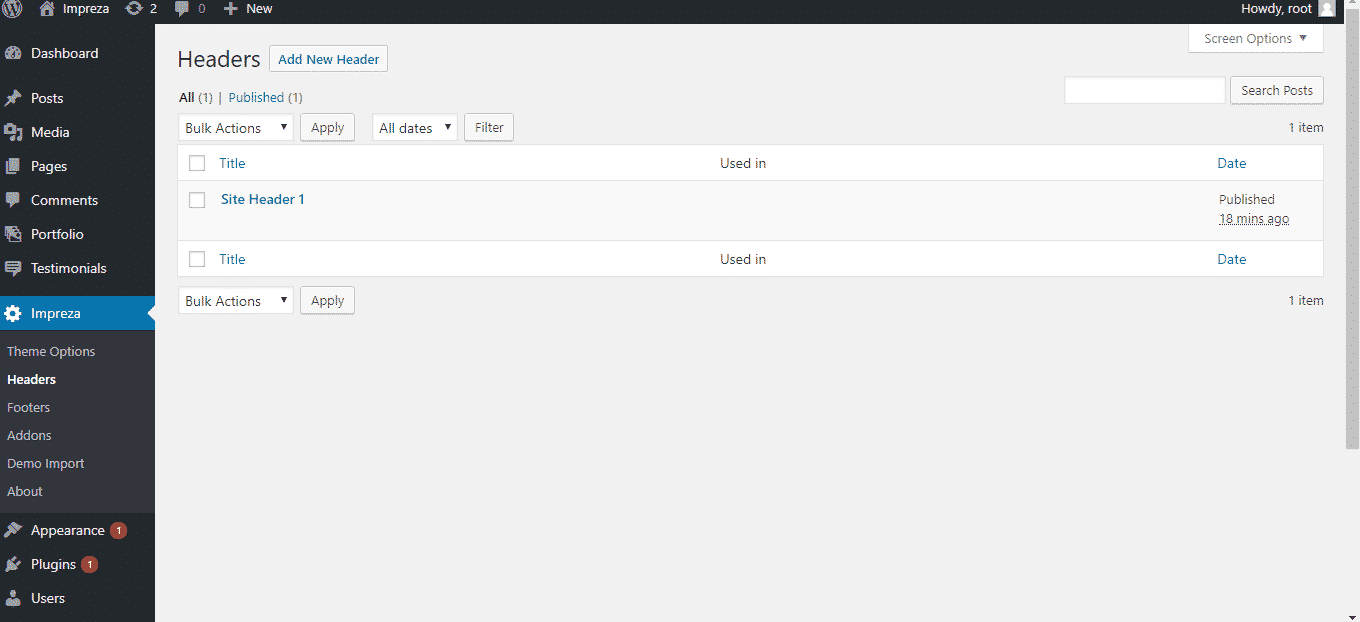Screen dimensions: 1360x622
Task: Tick the select-all checkbox in bottom footer row
Action: pos(197,259)
